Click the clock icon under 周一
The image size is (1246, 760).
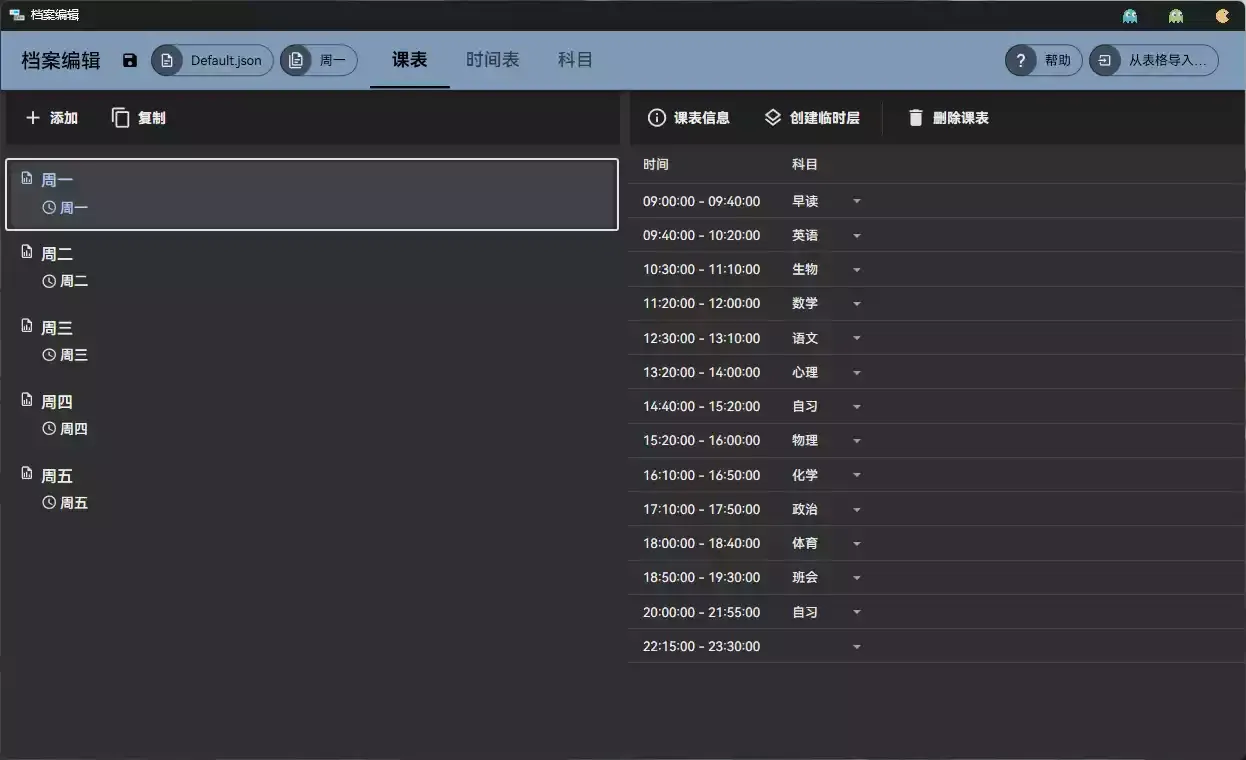pos(49,208)
